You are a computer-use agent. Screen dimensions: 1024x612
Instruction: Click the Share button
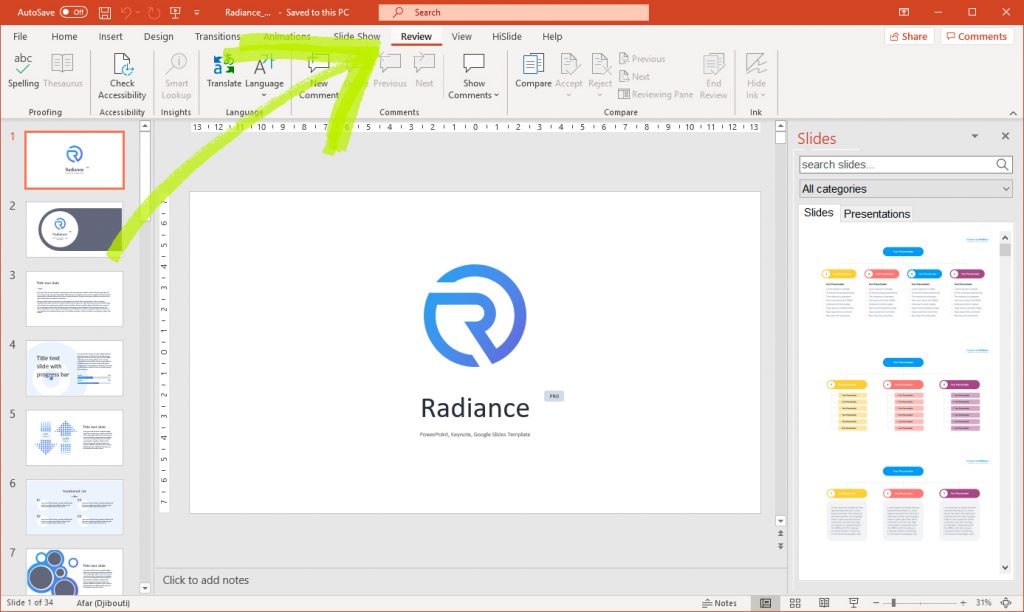pyautogui.click(x=909, y=37)
